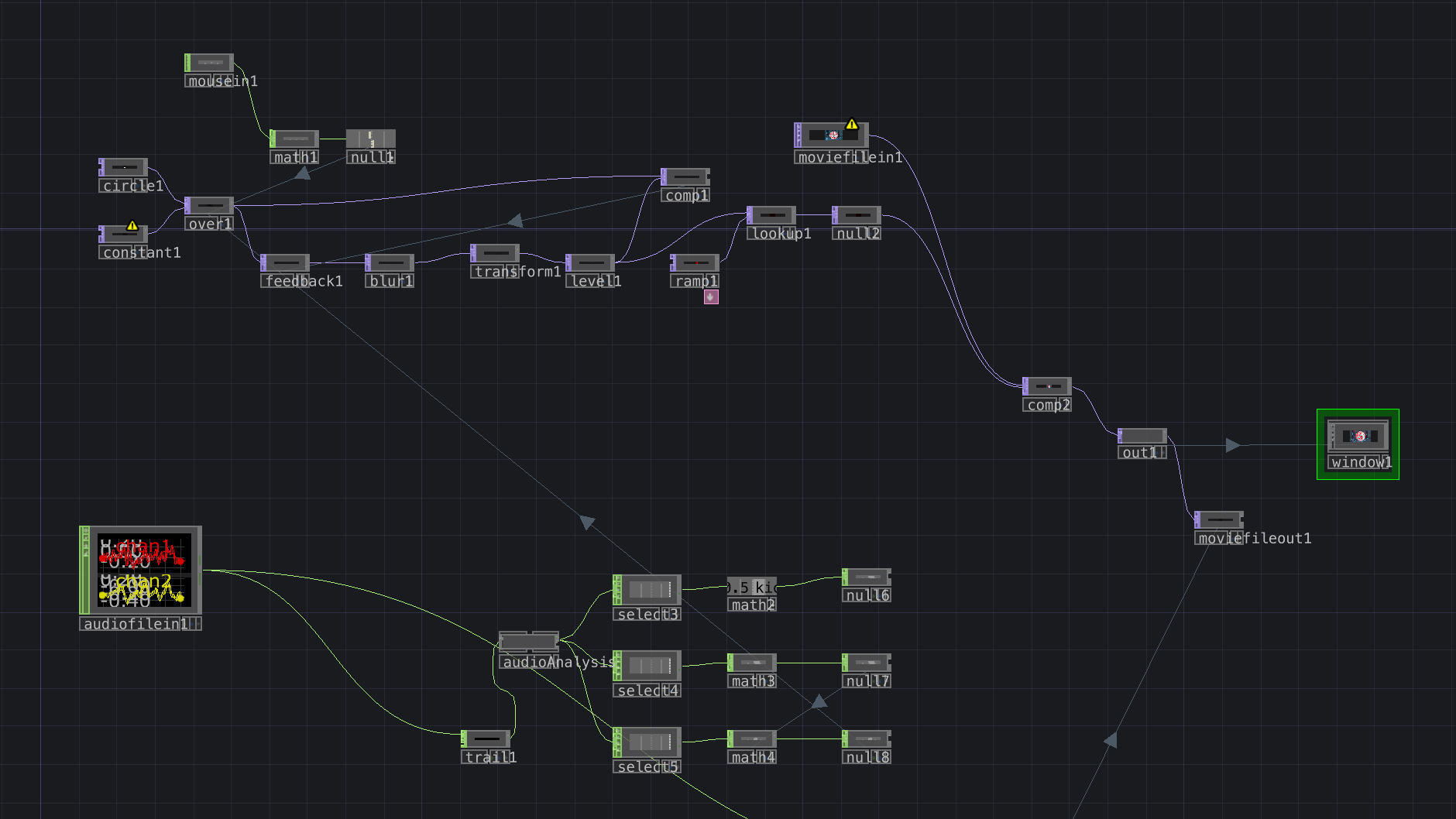1456x819 pixels.
Task: Select the select3 node
Action: tap(648, 590)
